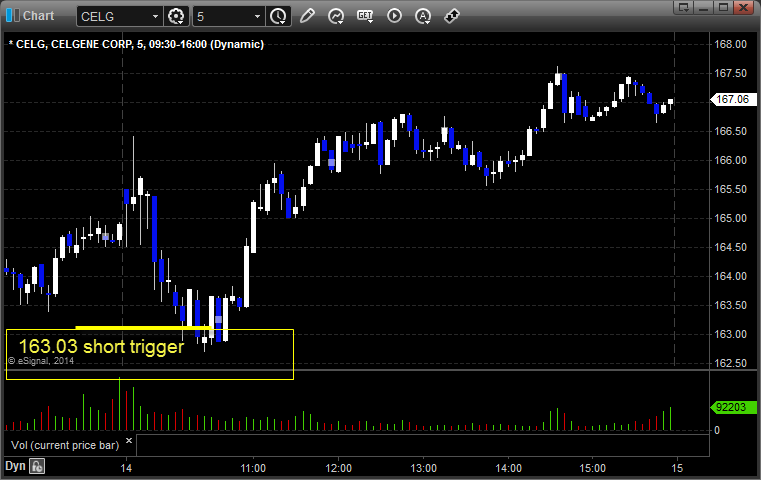
Task: Open the time template clock icon
Action: [279, 16]
